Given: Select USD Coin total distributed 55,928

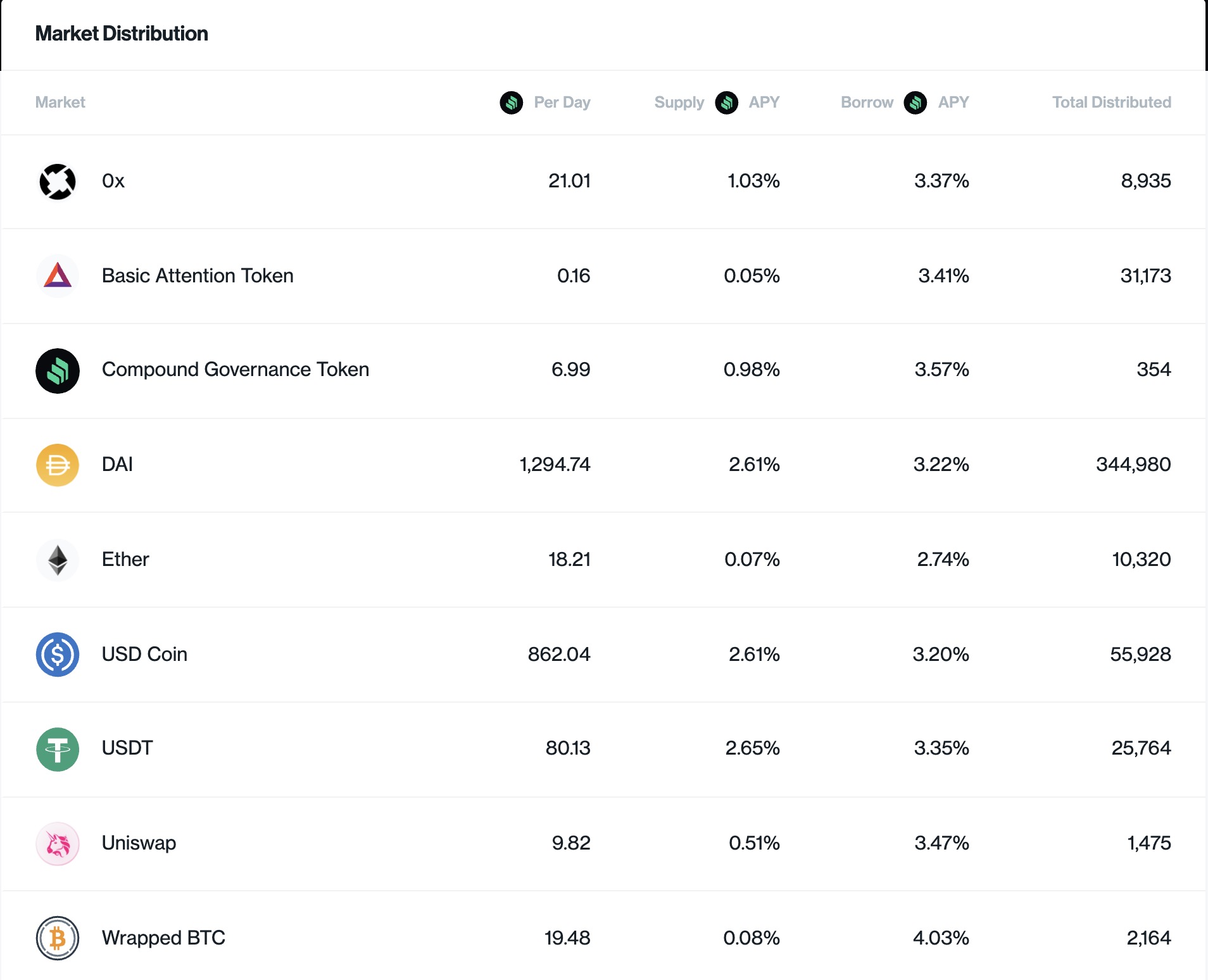Looking at the screenshot, I should click(x=1140, y=654).
